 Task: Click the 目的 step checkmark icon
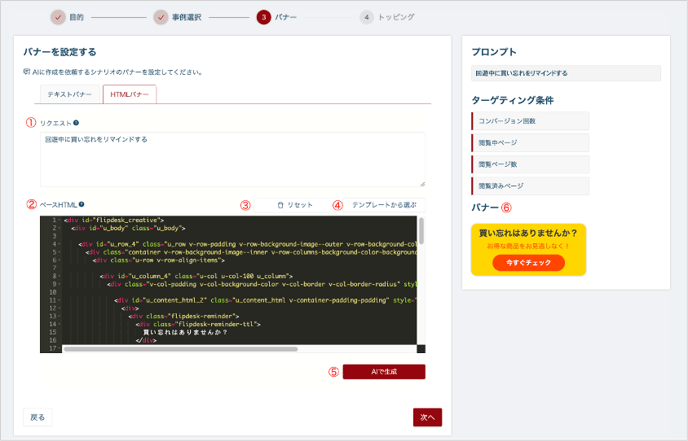[x=58, y=18]
